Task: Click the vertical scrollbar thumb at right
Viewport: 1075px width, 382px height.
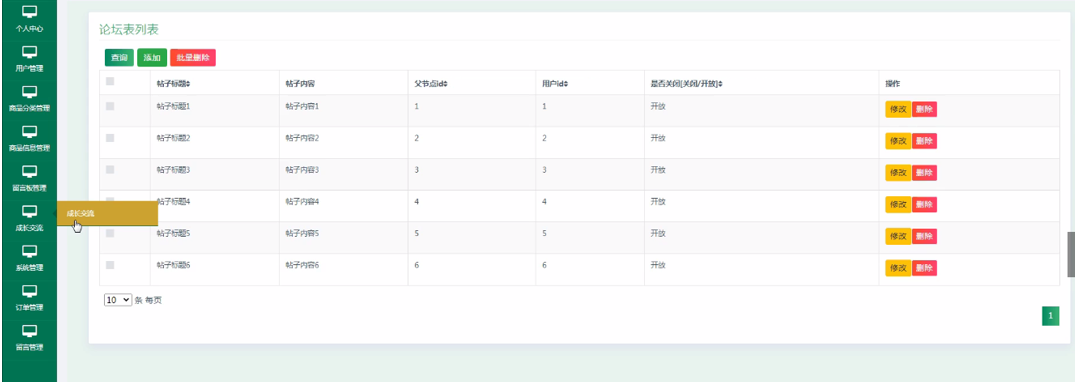Action: [1071, 254]
